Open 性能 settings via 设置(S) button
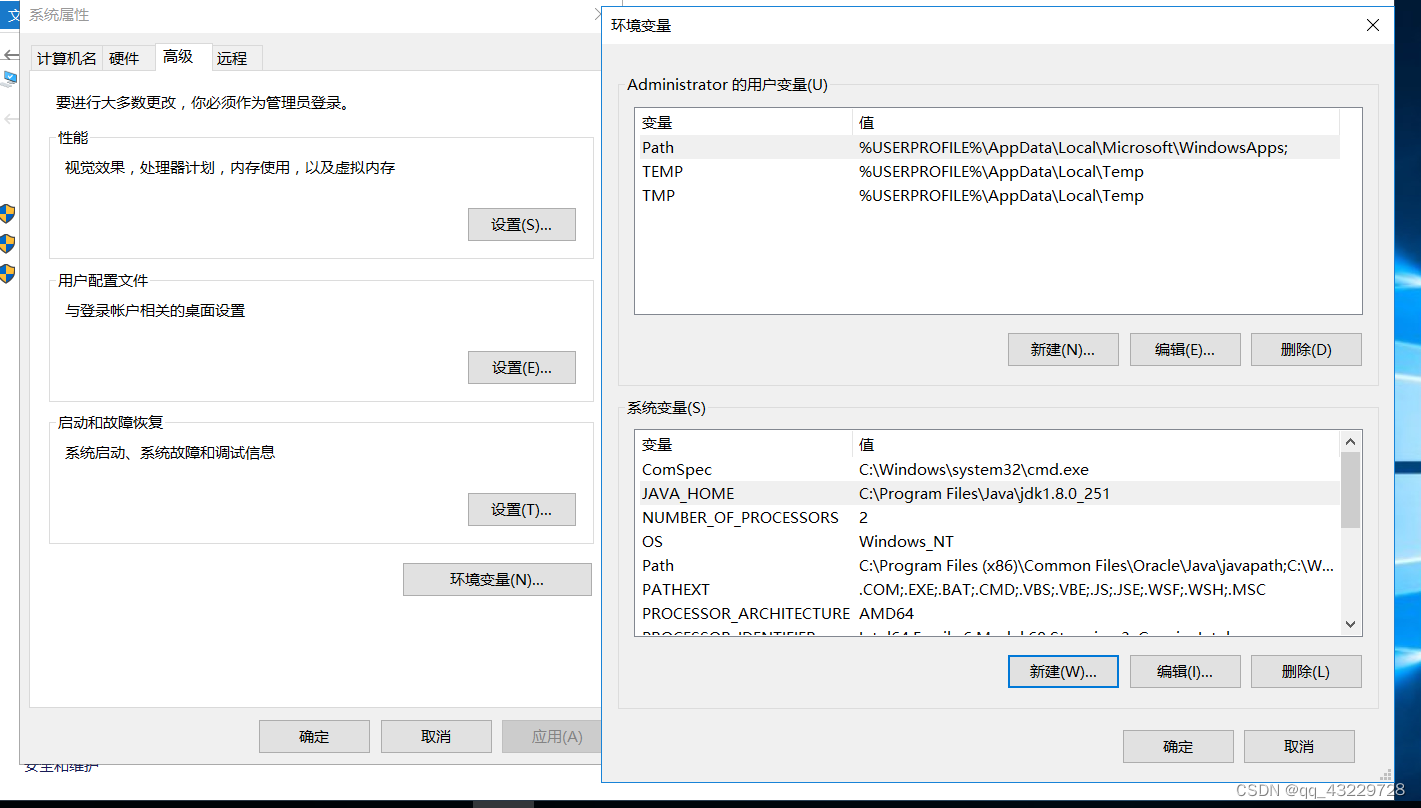This screenshot has width=1421, height=808. tap(521, 224)
